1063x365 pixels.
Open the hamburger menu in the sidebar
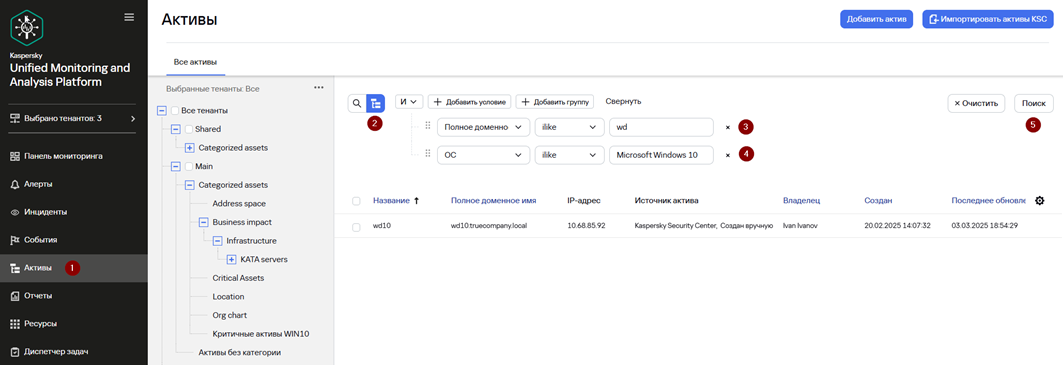[129, 17]
